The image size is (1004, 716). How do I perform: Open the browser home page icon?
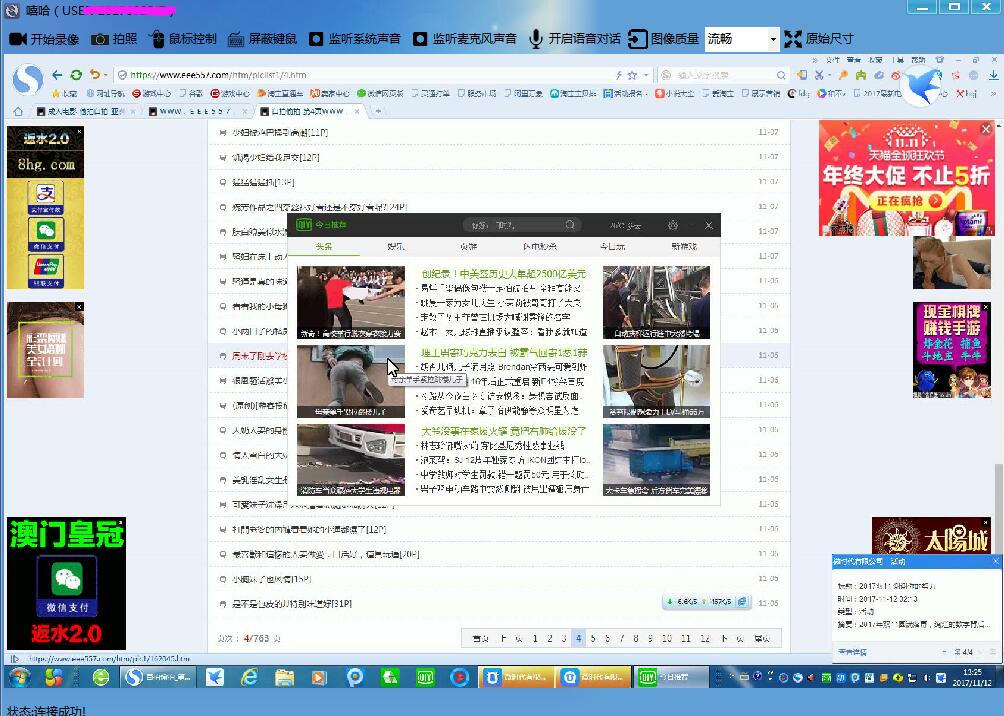[x=18, y=111]
